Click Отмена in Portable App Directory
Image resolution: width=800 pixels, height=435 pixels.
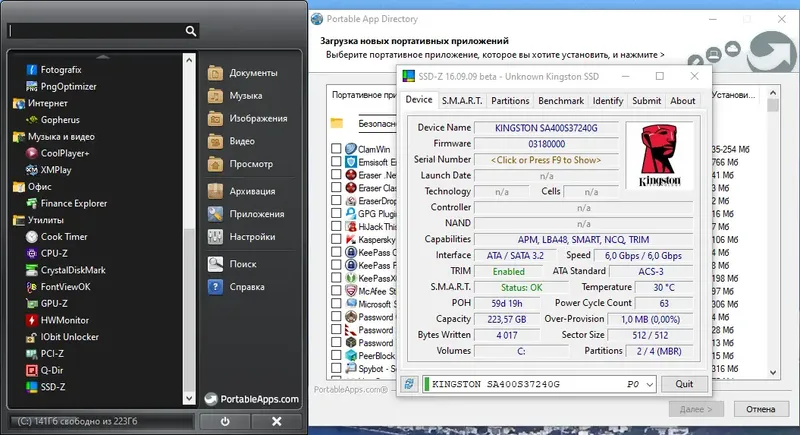coord(760,409)
